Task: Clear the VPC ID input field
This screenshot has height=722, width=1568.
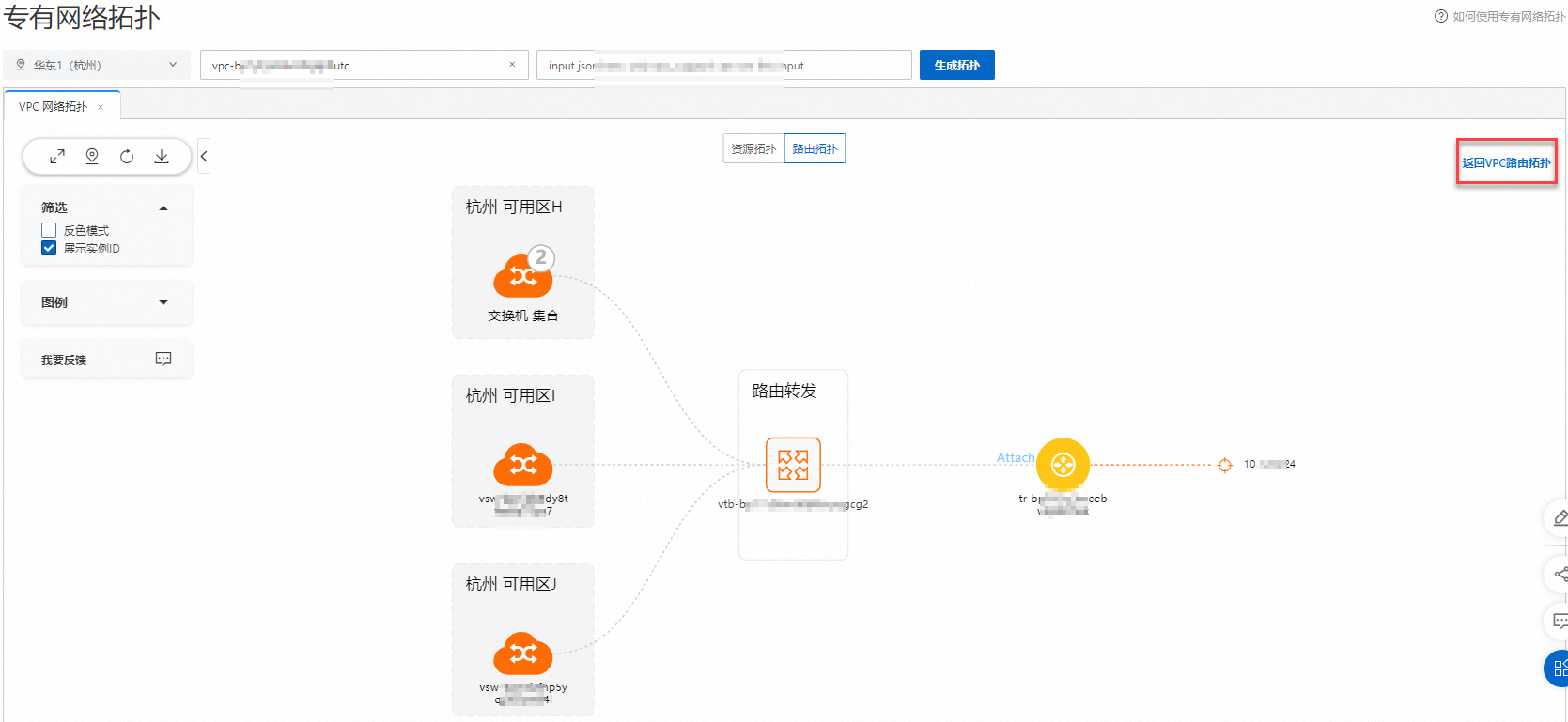Action: (512, 65)
